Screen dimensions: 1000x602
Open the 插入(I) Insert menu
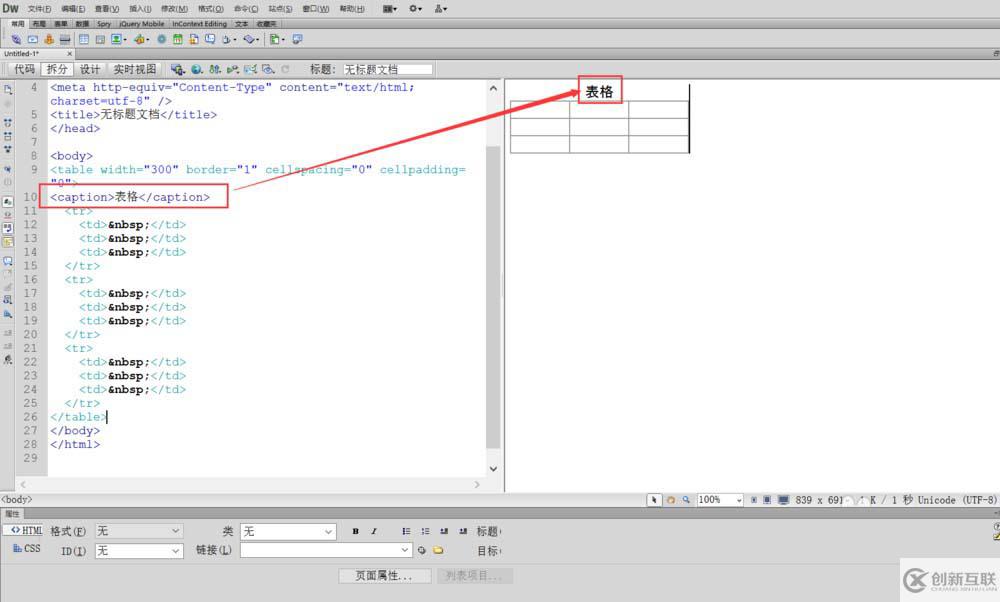[140, 9]
